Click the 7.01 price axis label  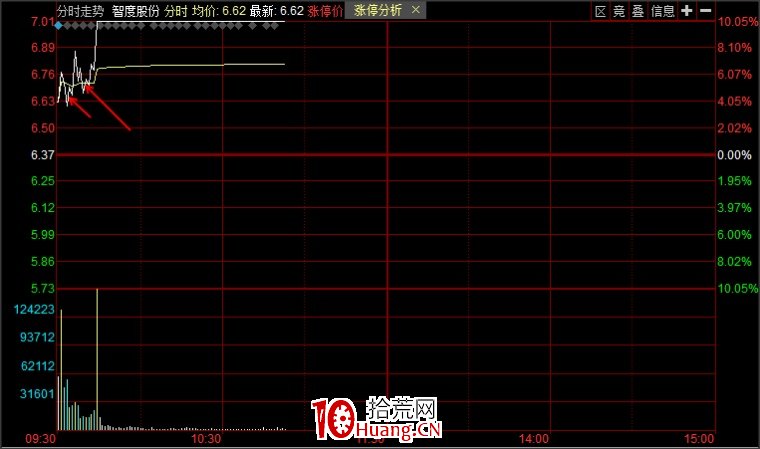pyautogui.click(x=43, y=22)
